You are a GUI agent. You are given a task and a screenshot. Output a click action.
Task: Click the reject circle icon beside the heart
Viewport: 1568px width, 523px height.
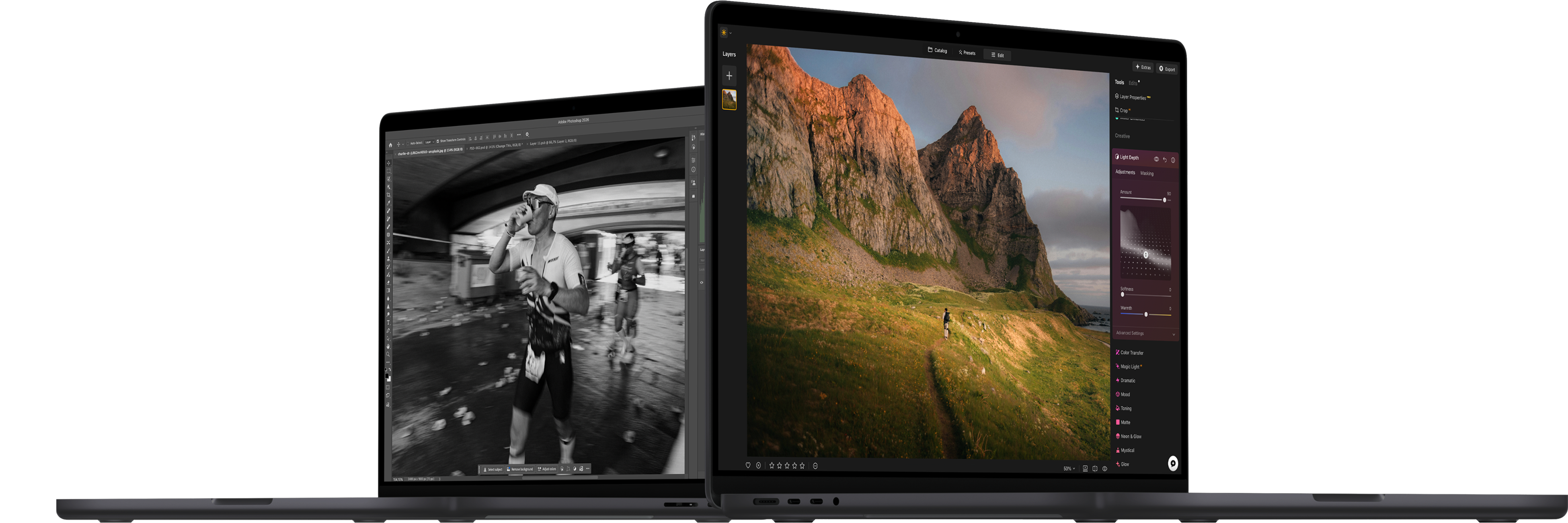758,465
